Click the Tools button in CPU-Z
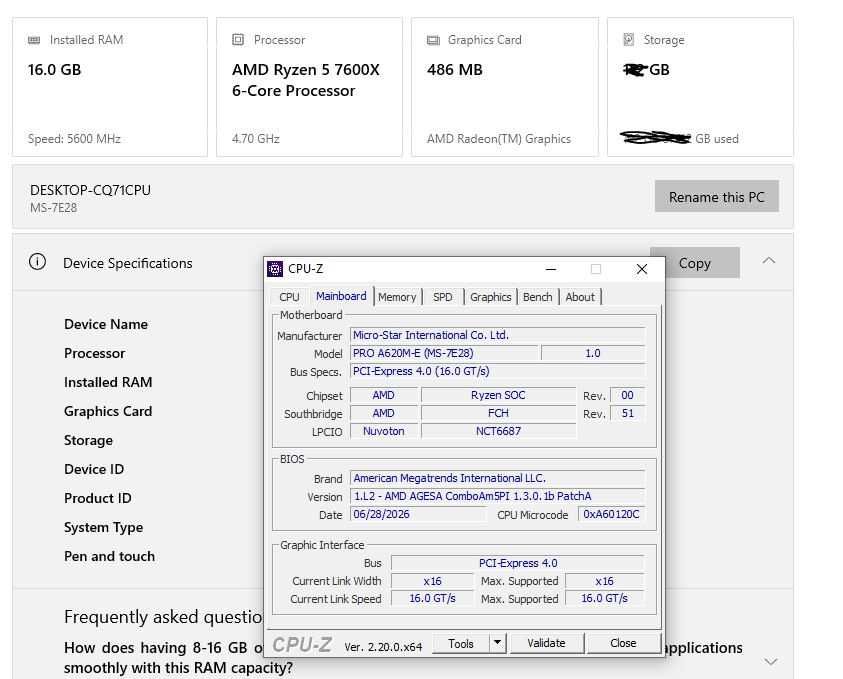The width and height of the screenshot is (843, 679). point(461,643)
